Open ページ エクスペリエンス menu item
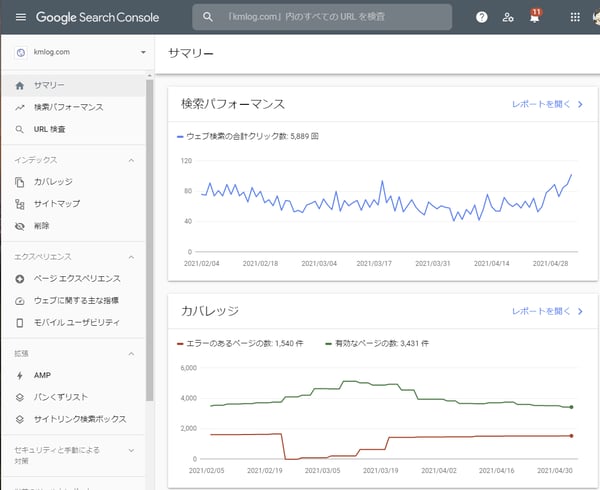The image size is (600, 490). tap(73, 279)
